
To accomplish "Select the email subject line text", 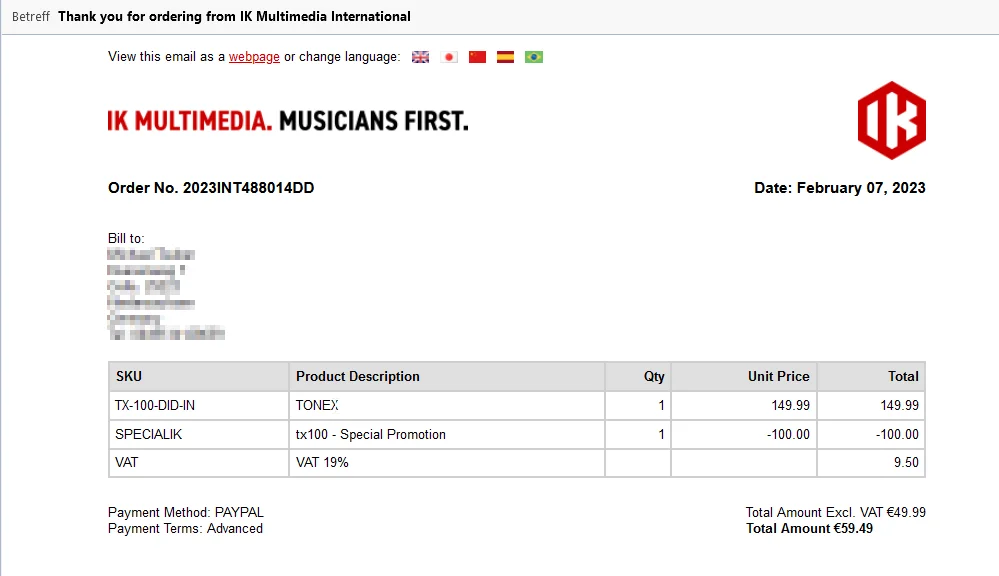I will [x=234, y=17].
